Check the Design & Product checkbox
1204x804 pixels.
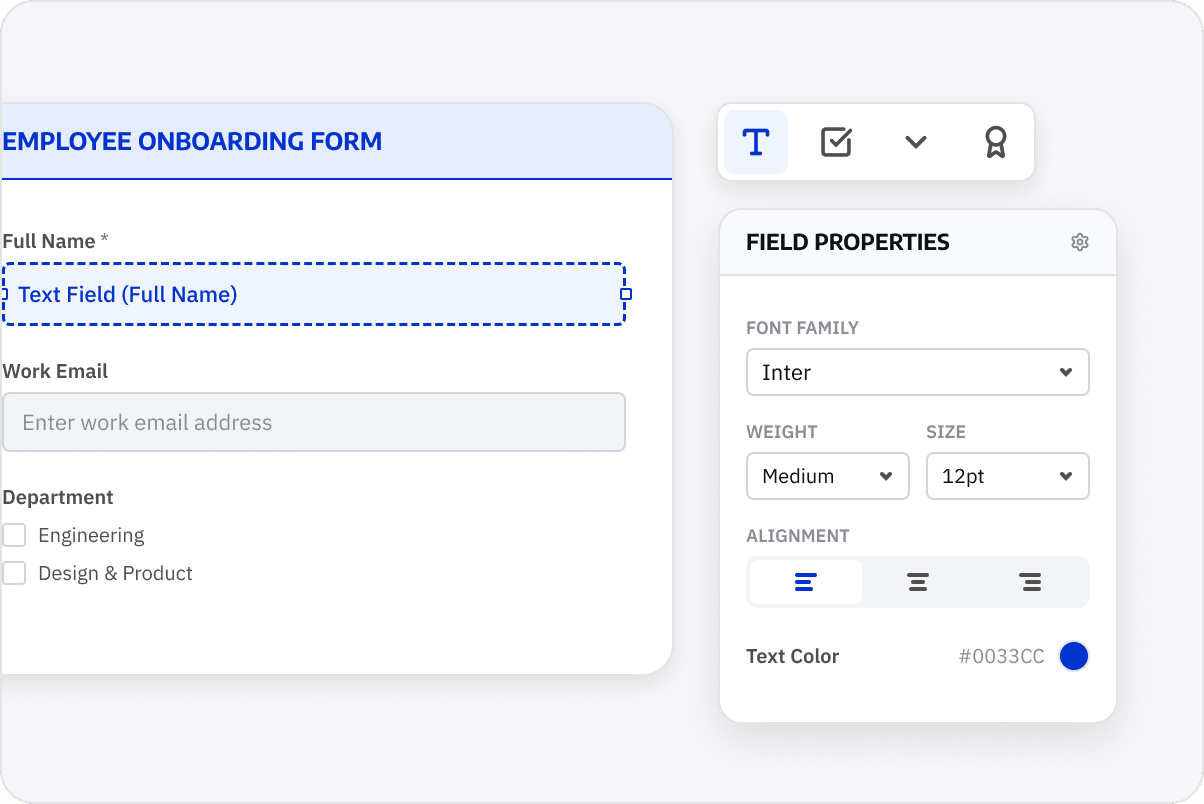pyautogui.click(x=14, y=573)
